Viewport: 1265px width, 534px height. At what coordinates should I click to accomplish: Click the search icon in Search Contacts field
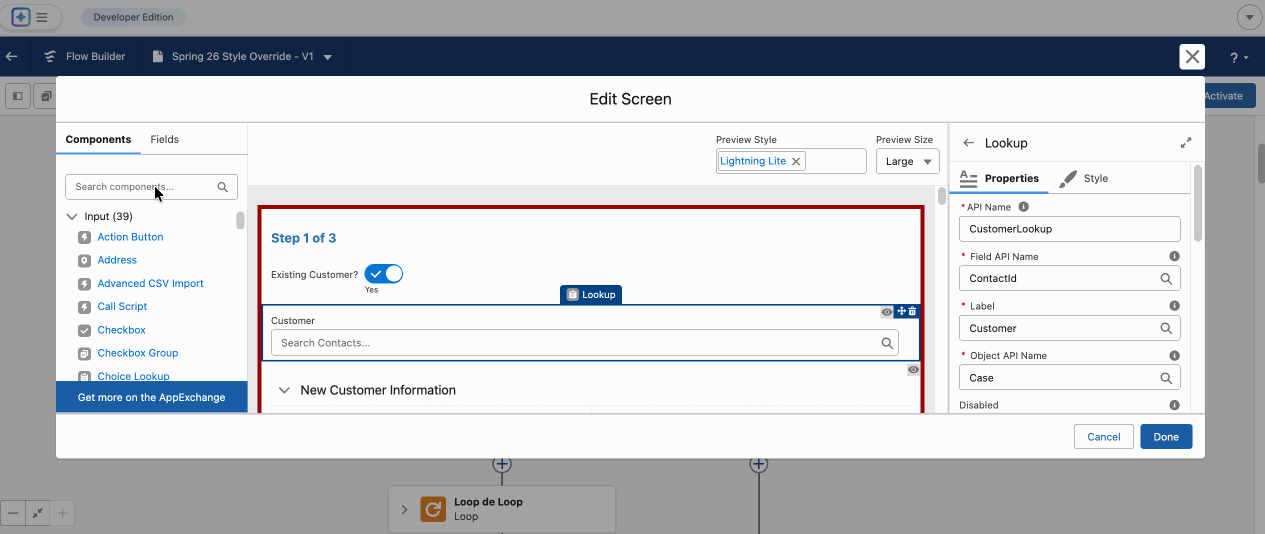[887, 343]
